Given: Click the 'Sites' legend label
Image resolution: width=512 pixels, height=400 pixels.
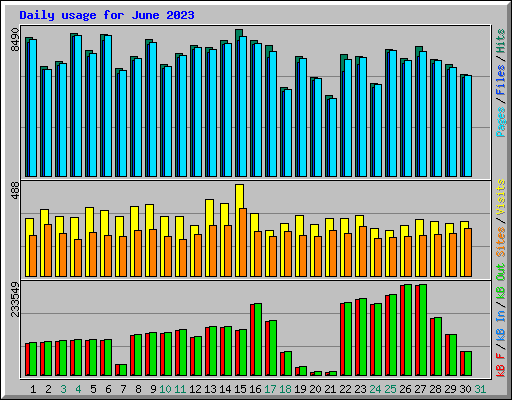Looking at the screenshot, I should pos(501,242).
